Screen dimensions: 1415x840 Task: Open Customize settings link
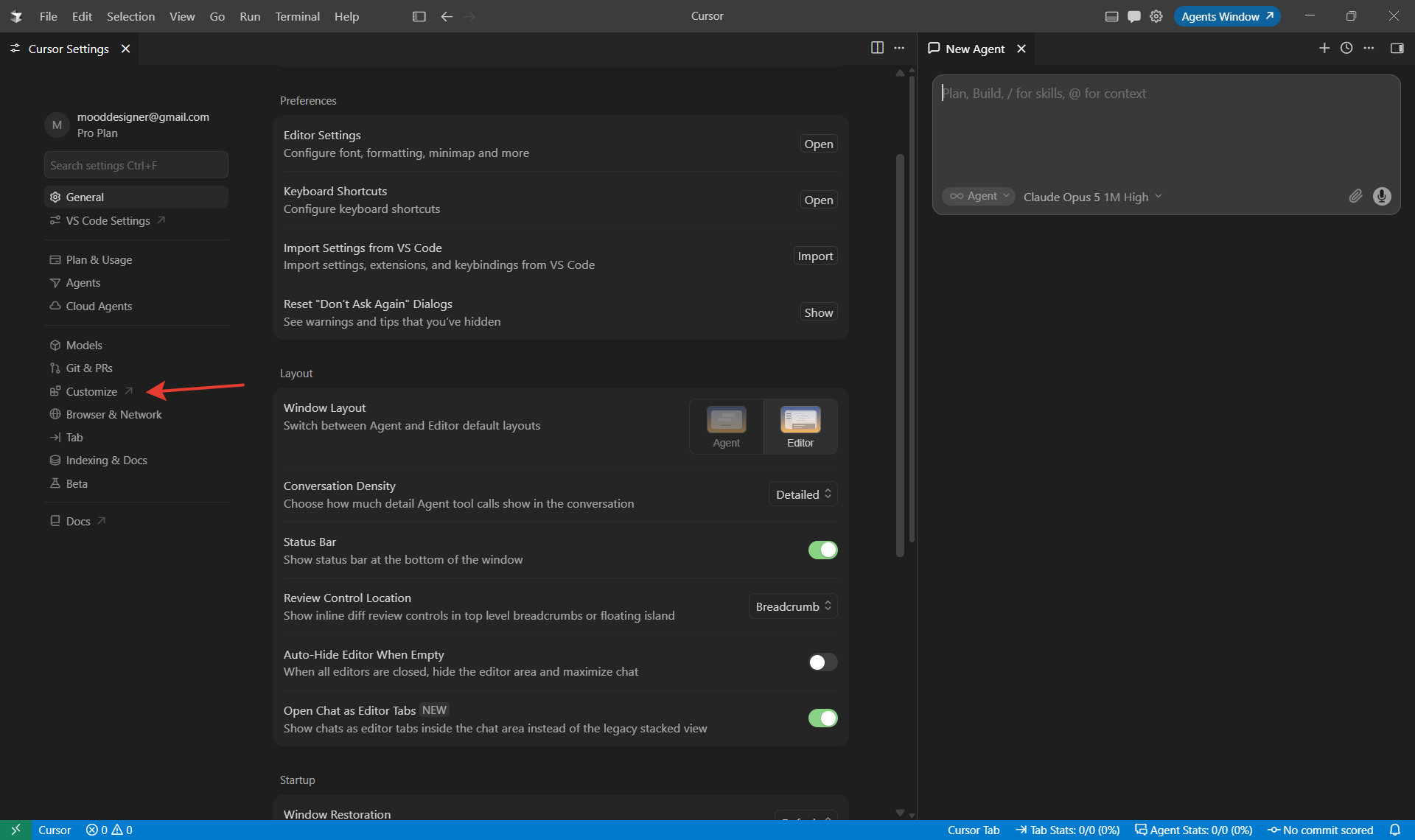91,391
